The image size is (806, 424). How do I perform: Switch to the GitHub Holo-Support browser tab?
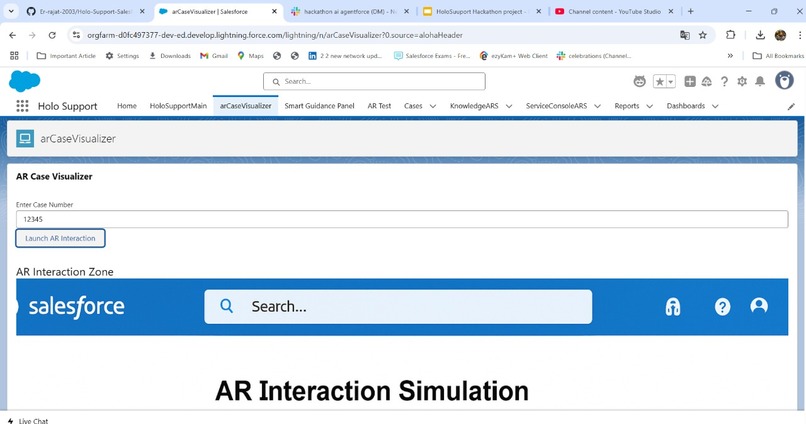[x=87, y=11]
